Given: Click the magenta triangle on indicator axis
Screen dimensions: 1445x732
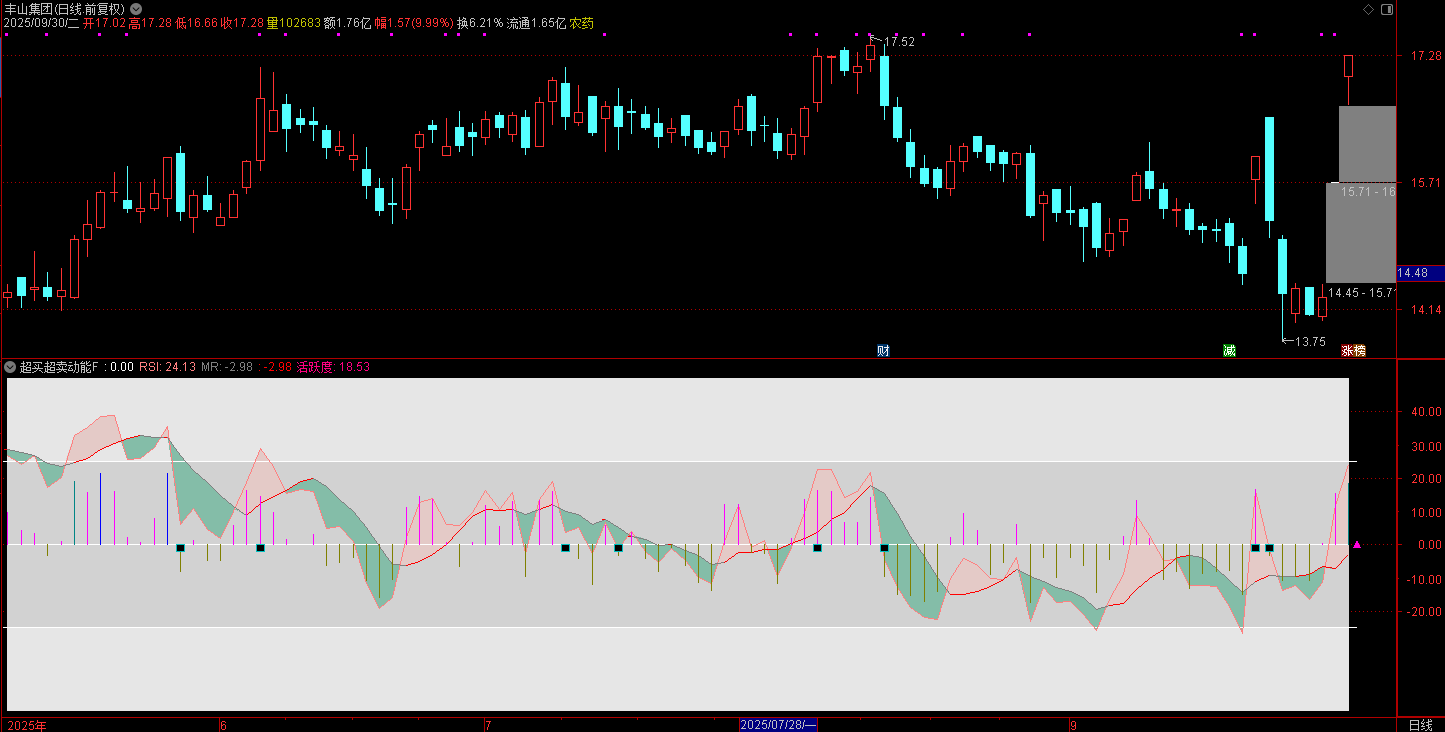Looking at the screenshot, I should pyautogui.click(x=1357, y=545).
